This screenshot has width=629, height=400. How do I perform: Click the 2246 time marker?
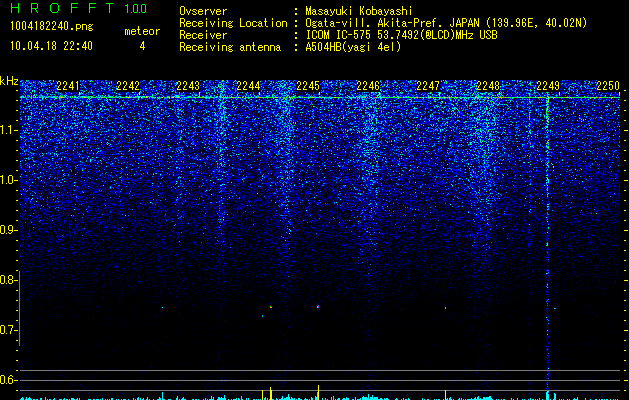coord(368,85)
